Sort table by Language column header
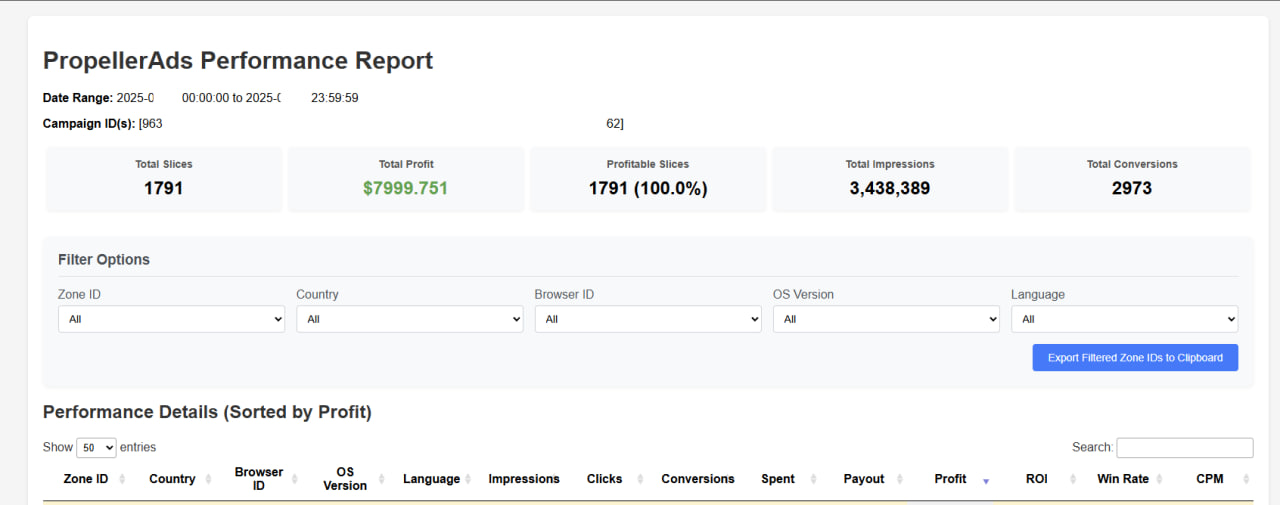 click(x=431, y=479)
